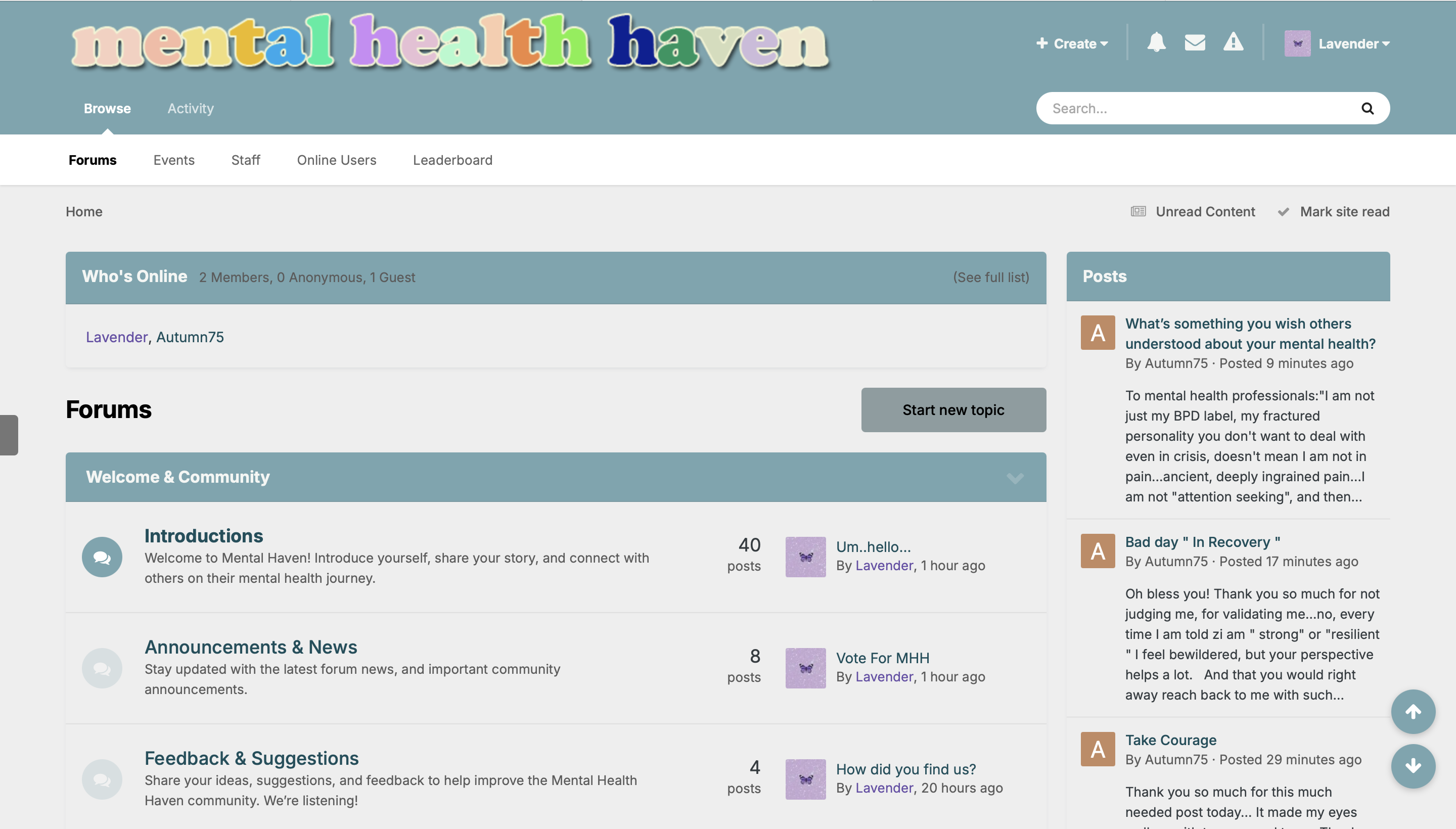Select the Events sub-menu item
This screenshot has height=829, width=1456.
(x=174, y=160)
